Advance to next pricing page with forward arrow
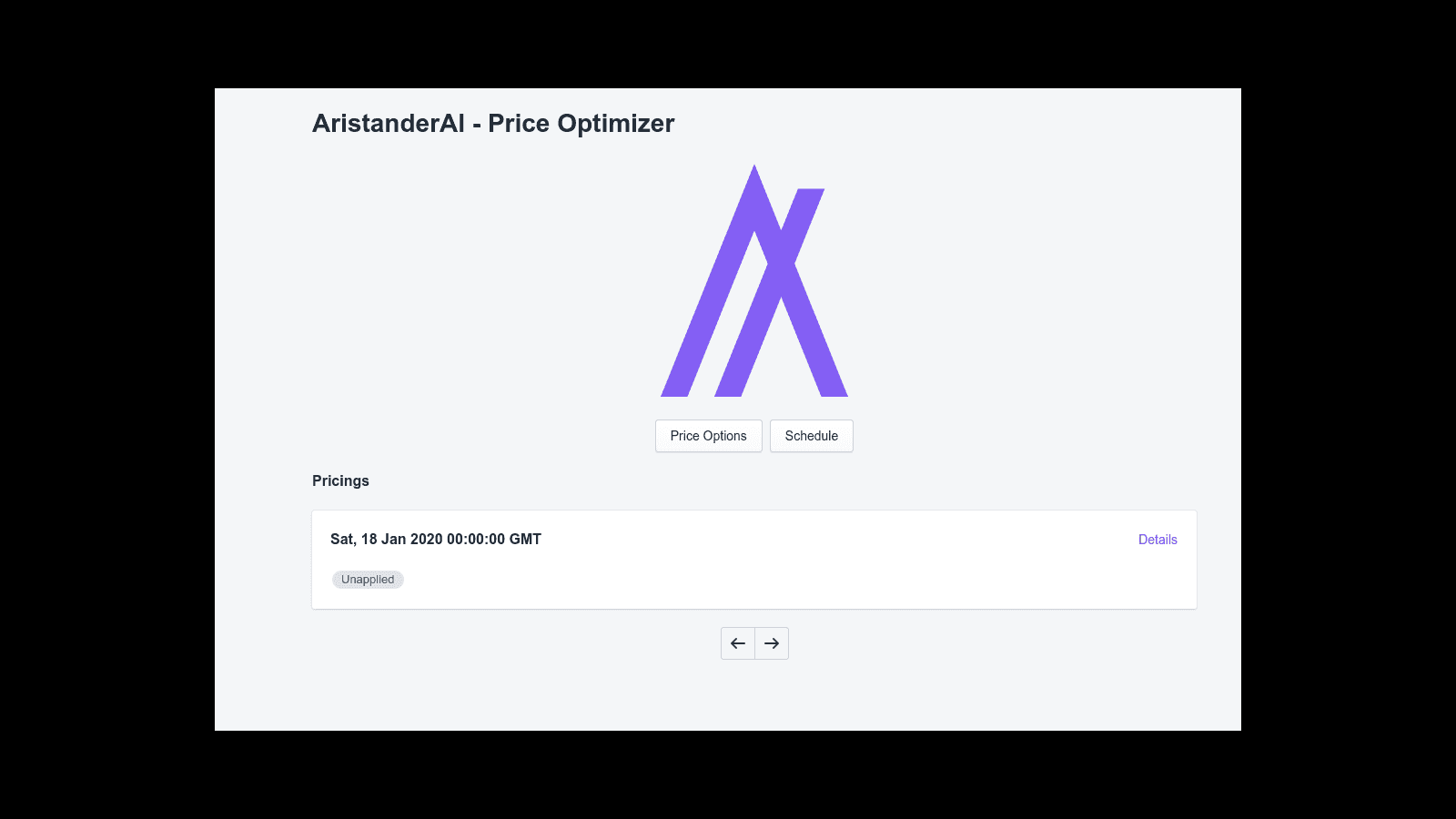This screenshot has width=1456, height=819. point(771,643)
